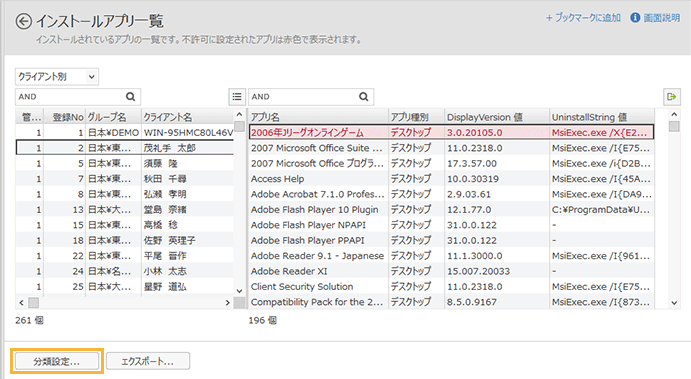Select client row 小林 太志
Viewport: 691px width, 379px height.
pyautogui.click(x=125, y=271)
